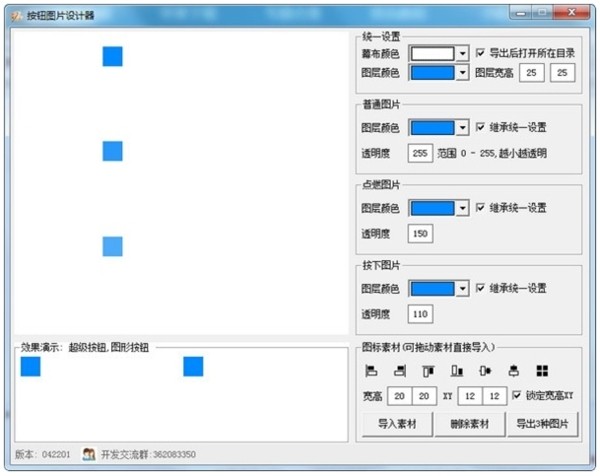Click the lightest blue square on the canvas
Screen dimensions: 600x476
[112, 246]
